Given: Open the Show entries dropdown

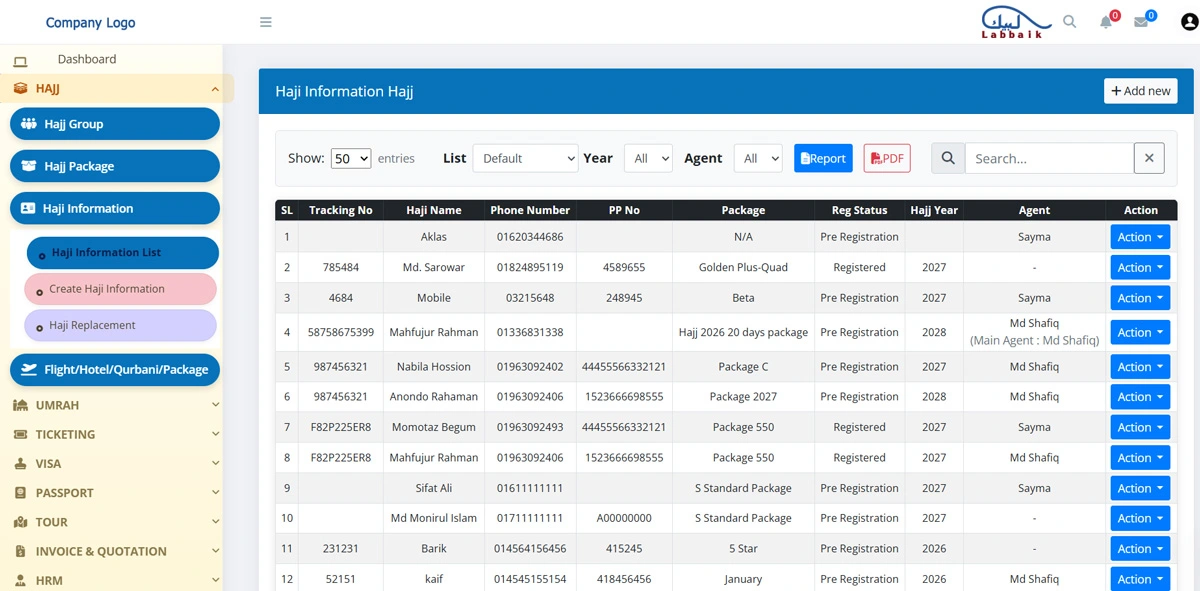Looking at the screenshot, I should [351, 158].
